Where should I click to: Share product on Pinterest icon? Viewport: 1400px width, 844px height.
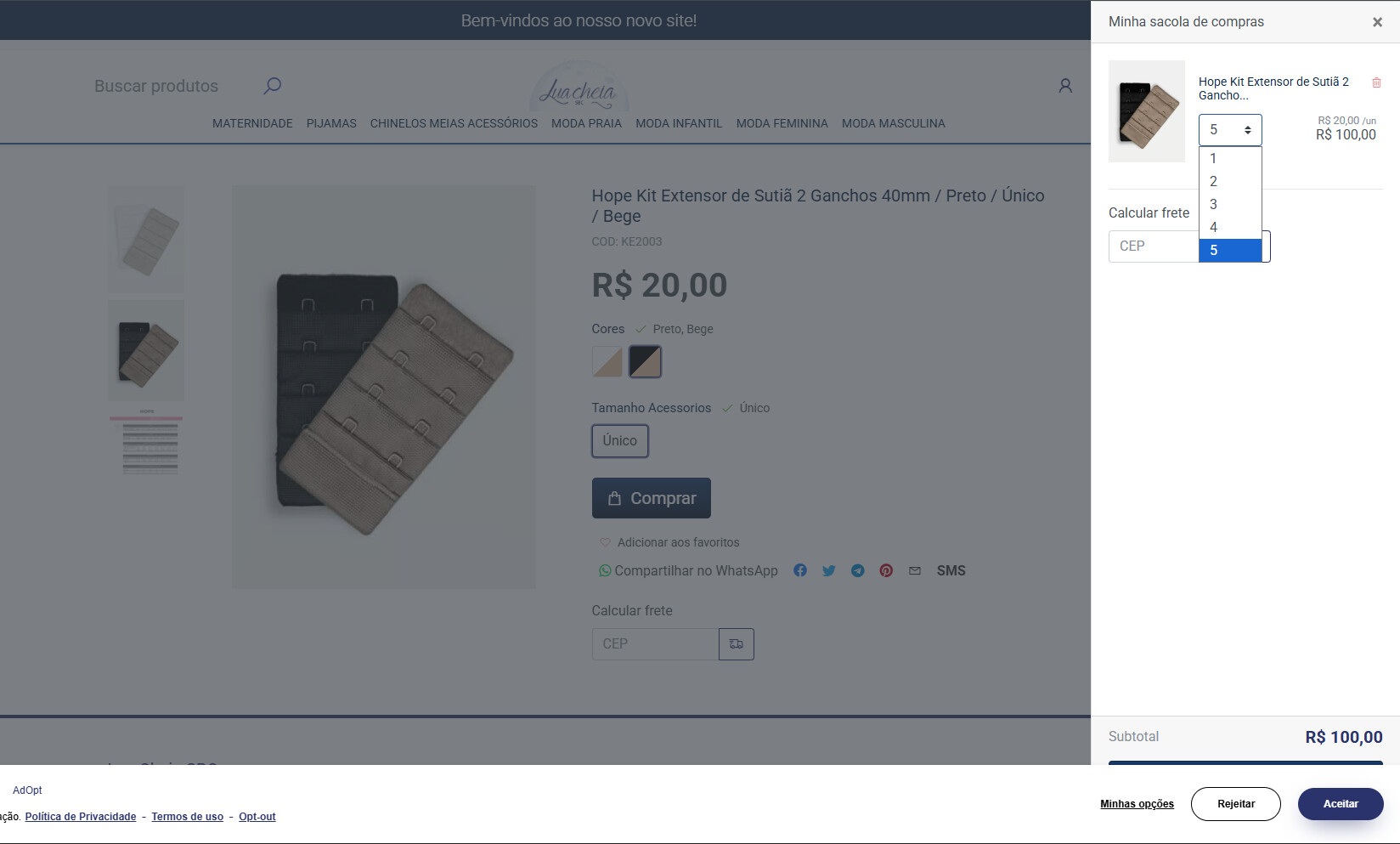point(886,570)
